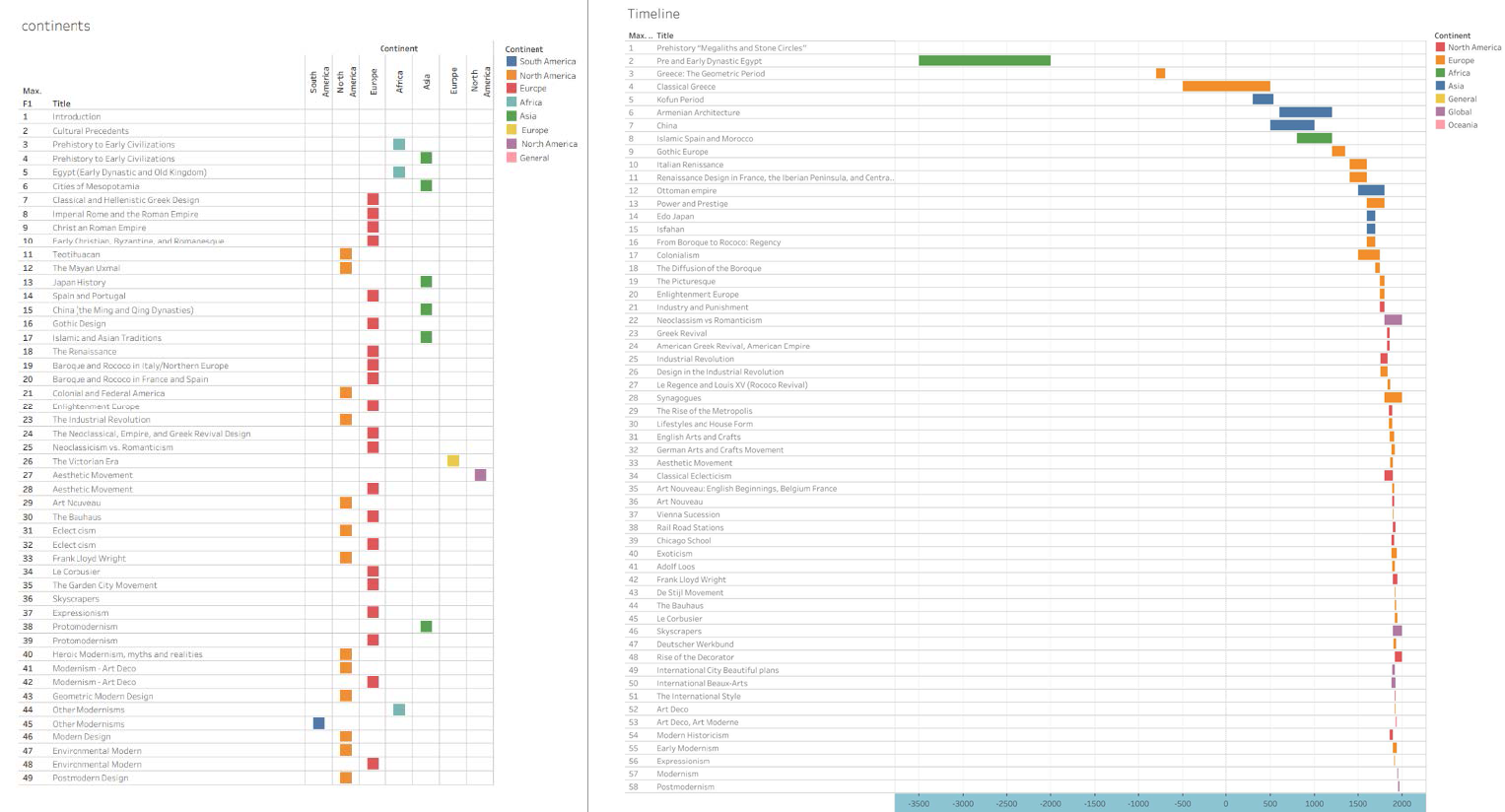Click the Frank Lloyd Wright label in Timeline
Image resolution: width=1505 pixels, height=812 pixels.
(x=691, y=579)
